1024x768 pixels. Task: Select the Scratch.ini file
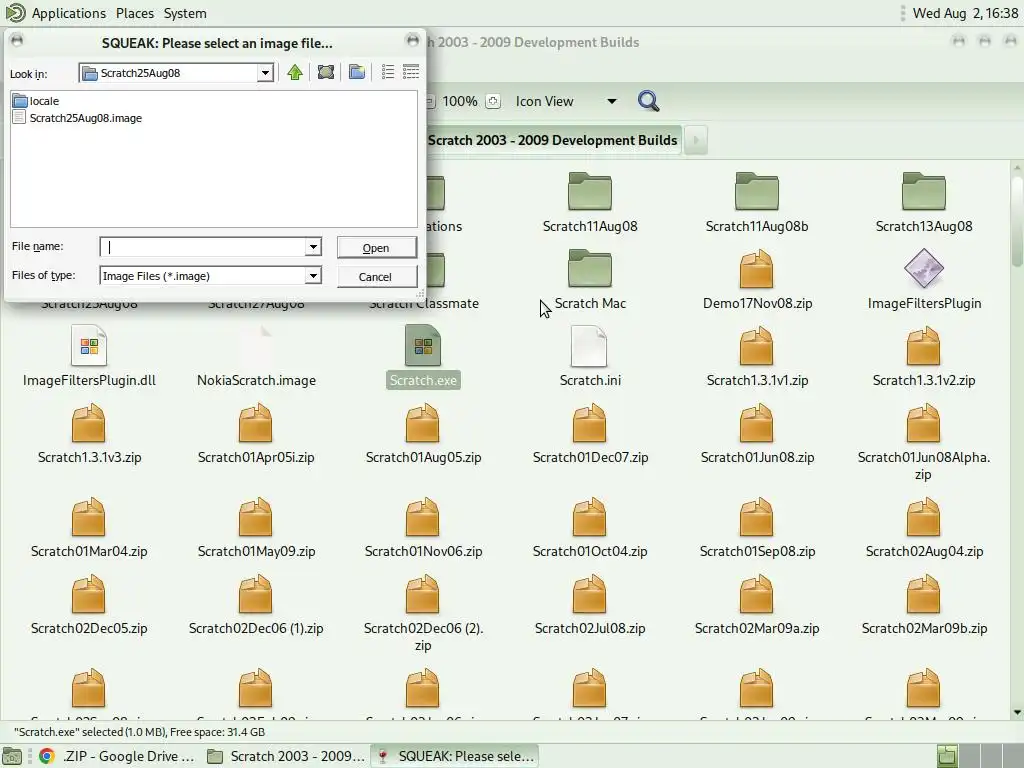[590, 357]
